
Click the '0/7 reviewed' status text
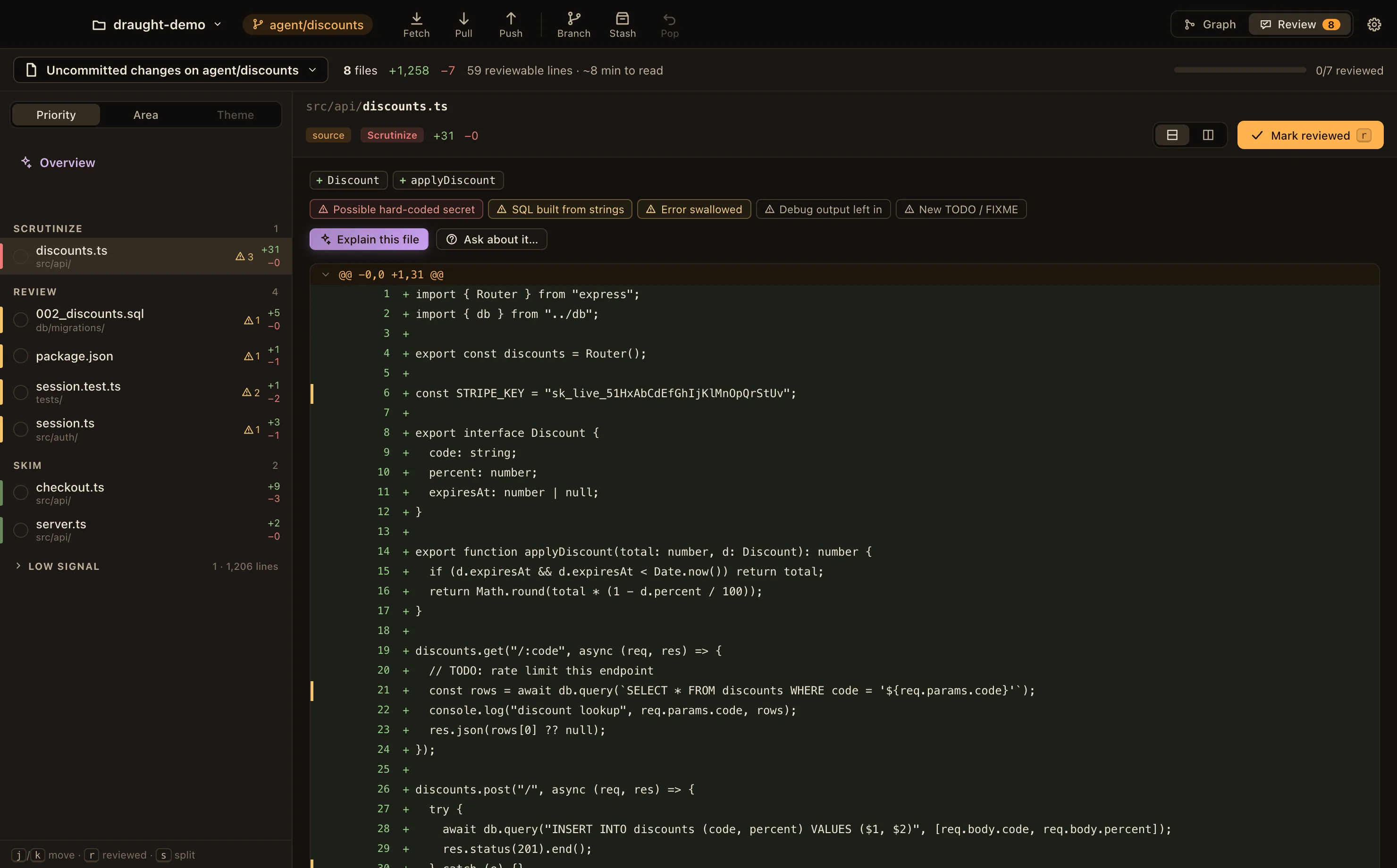click(1349, 70)
